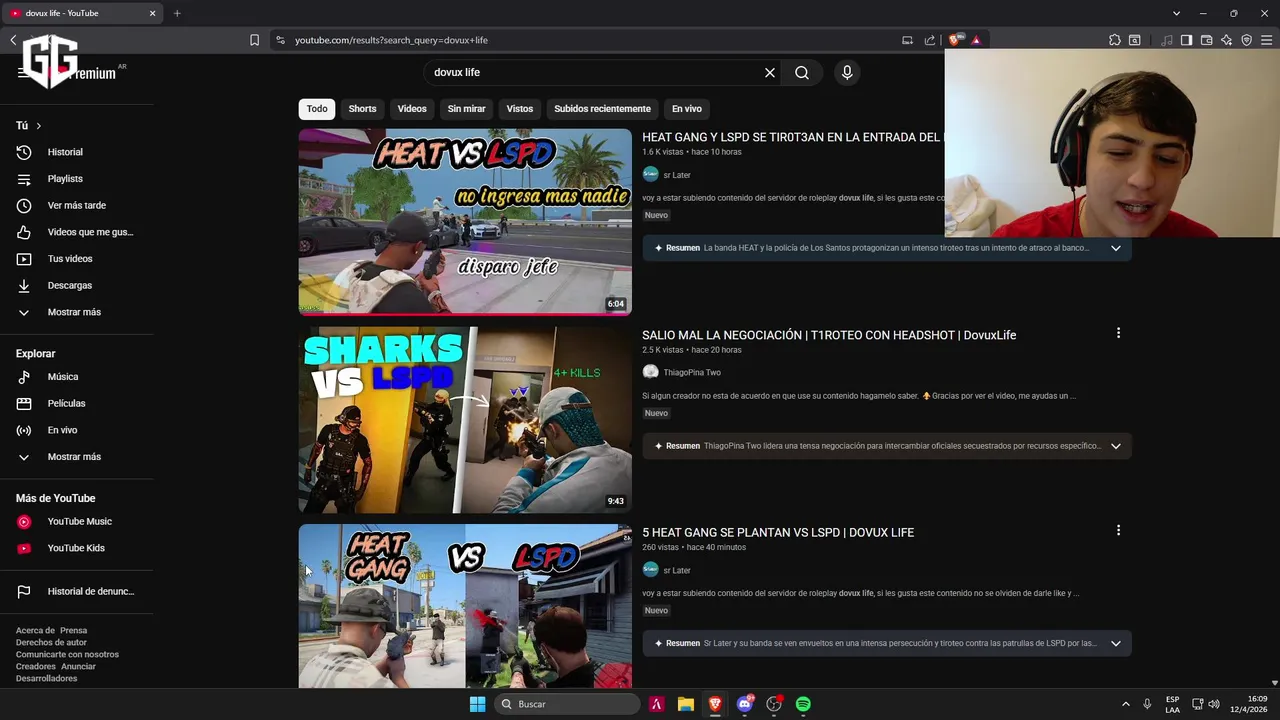Open HEAT GANG Y LSPD video title

click(x=792, y=137)
